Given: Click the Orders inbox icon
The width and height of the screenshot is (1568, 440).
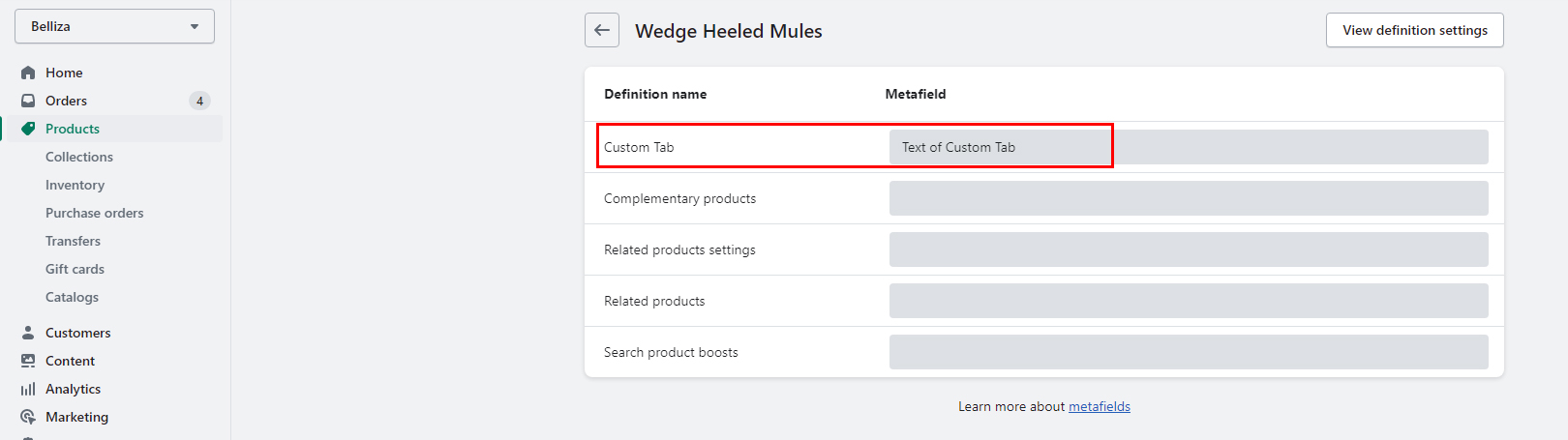Looking at the screenshot, I should pos(28,101).
